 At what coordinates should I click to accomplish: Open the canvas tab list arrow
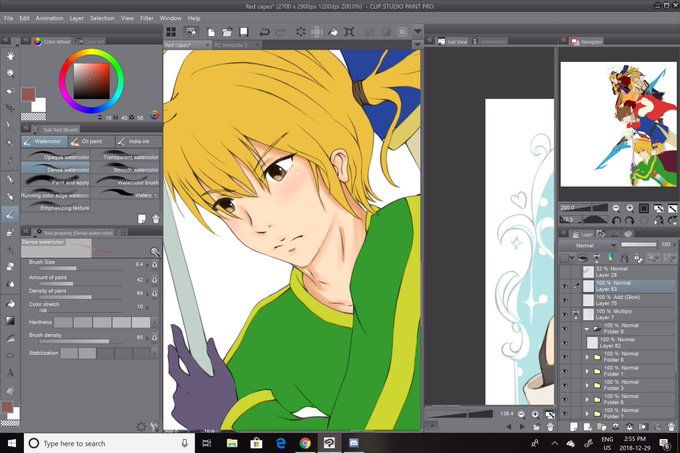click(417, 45)
